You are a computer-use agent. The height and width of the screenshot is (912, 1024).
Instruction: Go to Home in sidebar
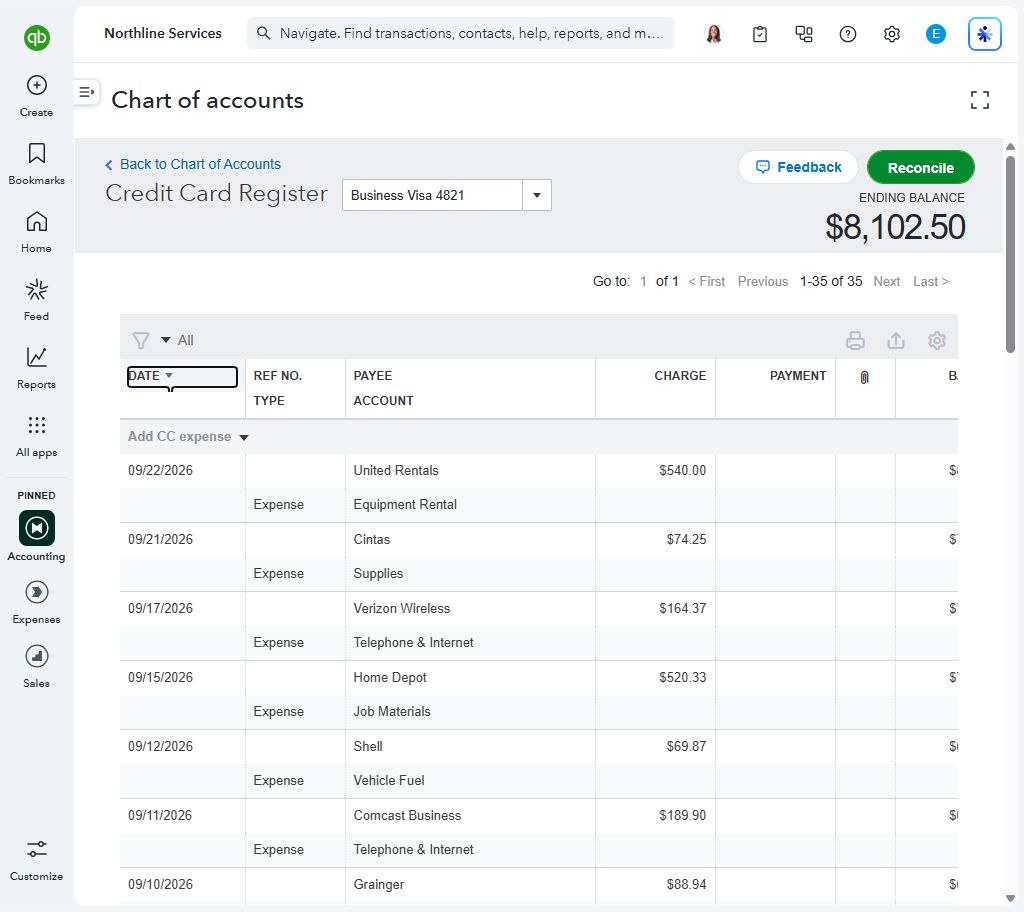[37, 232]
